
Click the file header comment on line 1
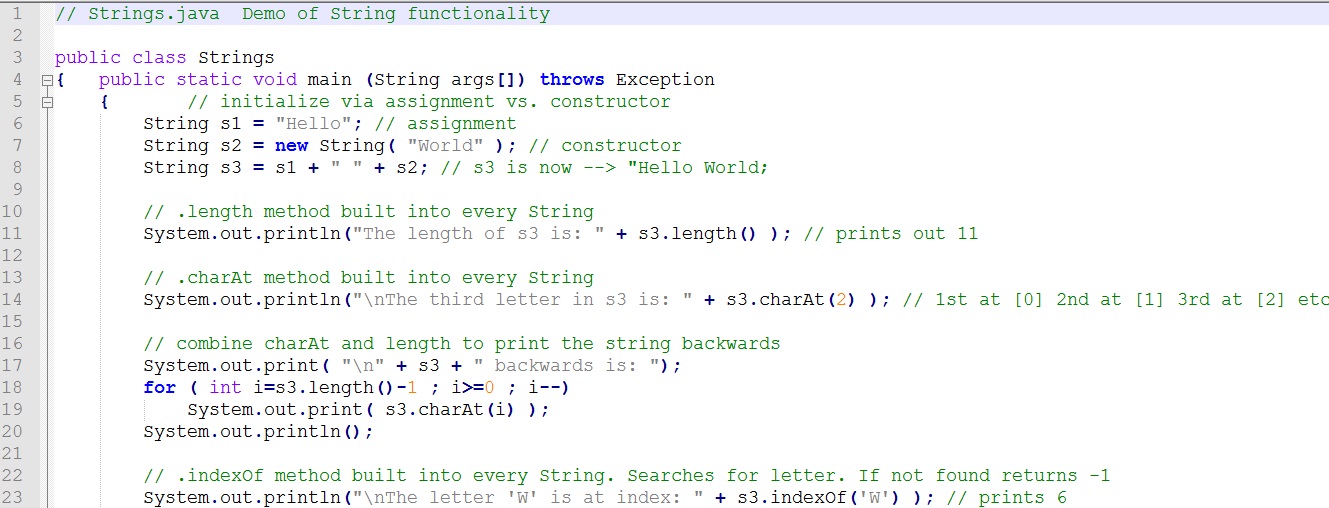coord(302,14)
